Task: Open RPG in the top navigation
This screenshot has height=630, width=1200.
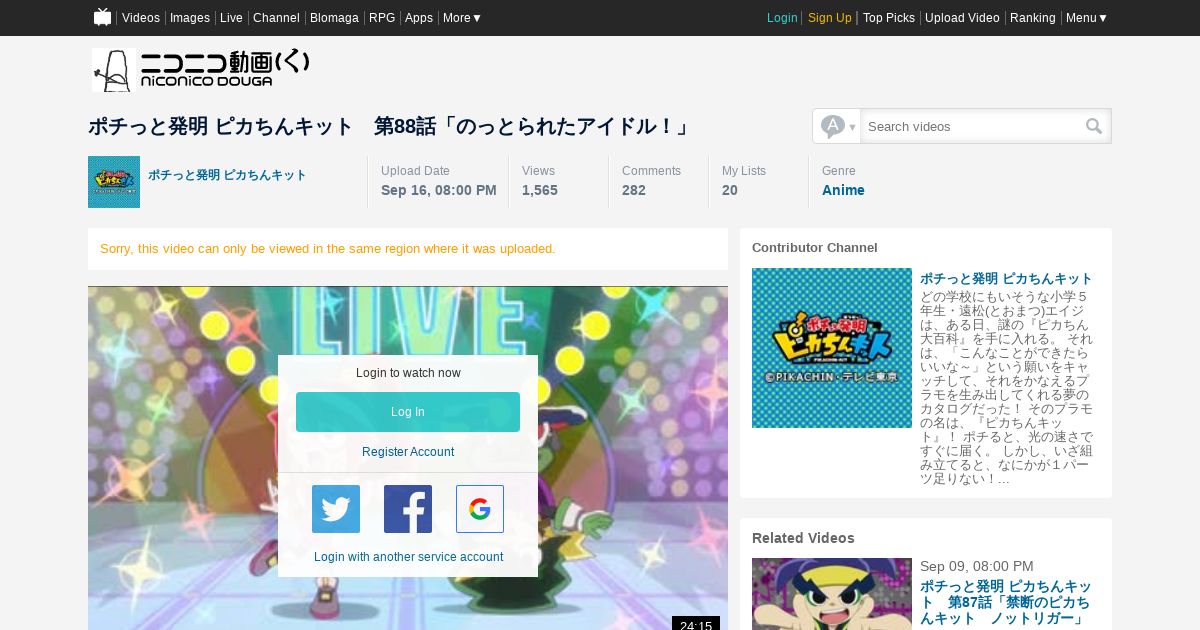Action: 382,18
